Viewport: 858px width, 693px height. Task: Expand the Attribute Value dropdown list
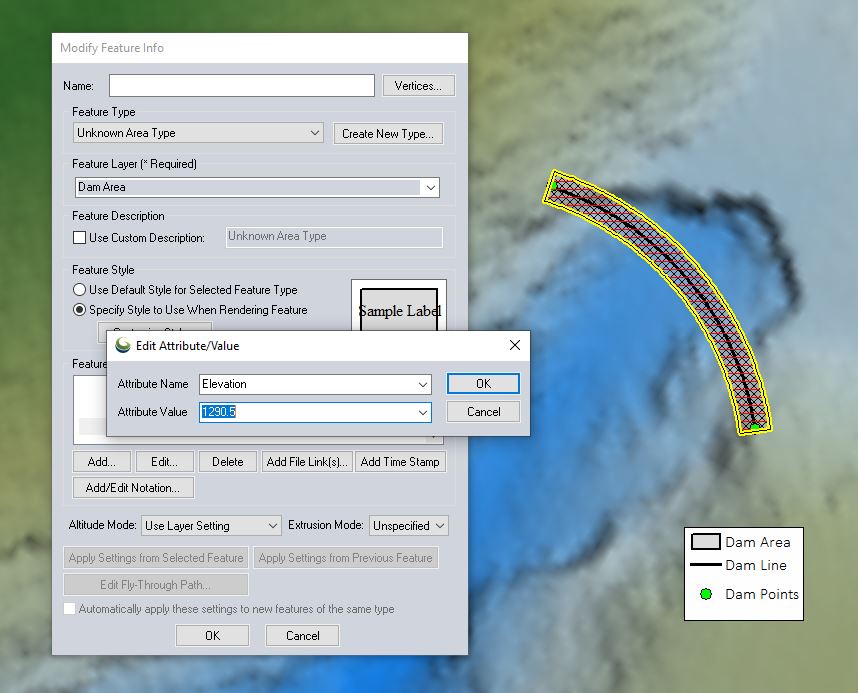tap(422, 412)
